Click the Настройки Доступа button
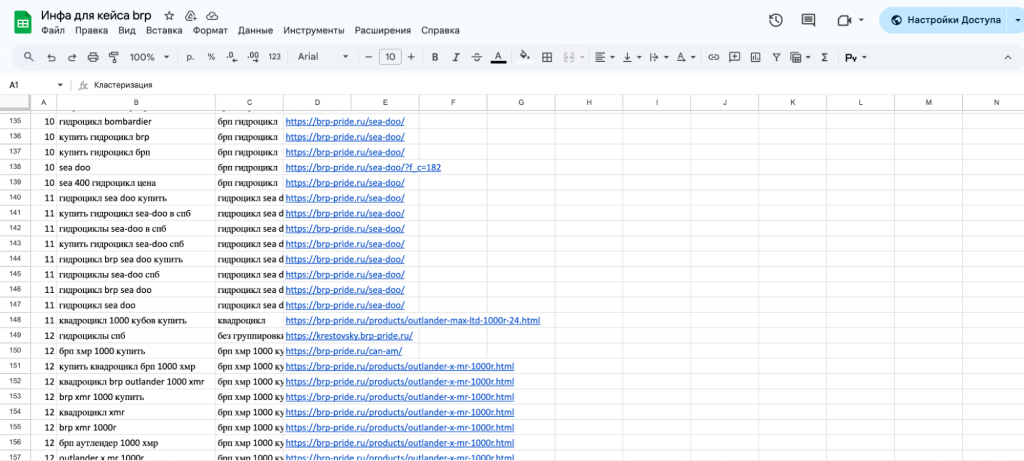1024x461 pixels. pos(944,20)
